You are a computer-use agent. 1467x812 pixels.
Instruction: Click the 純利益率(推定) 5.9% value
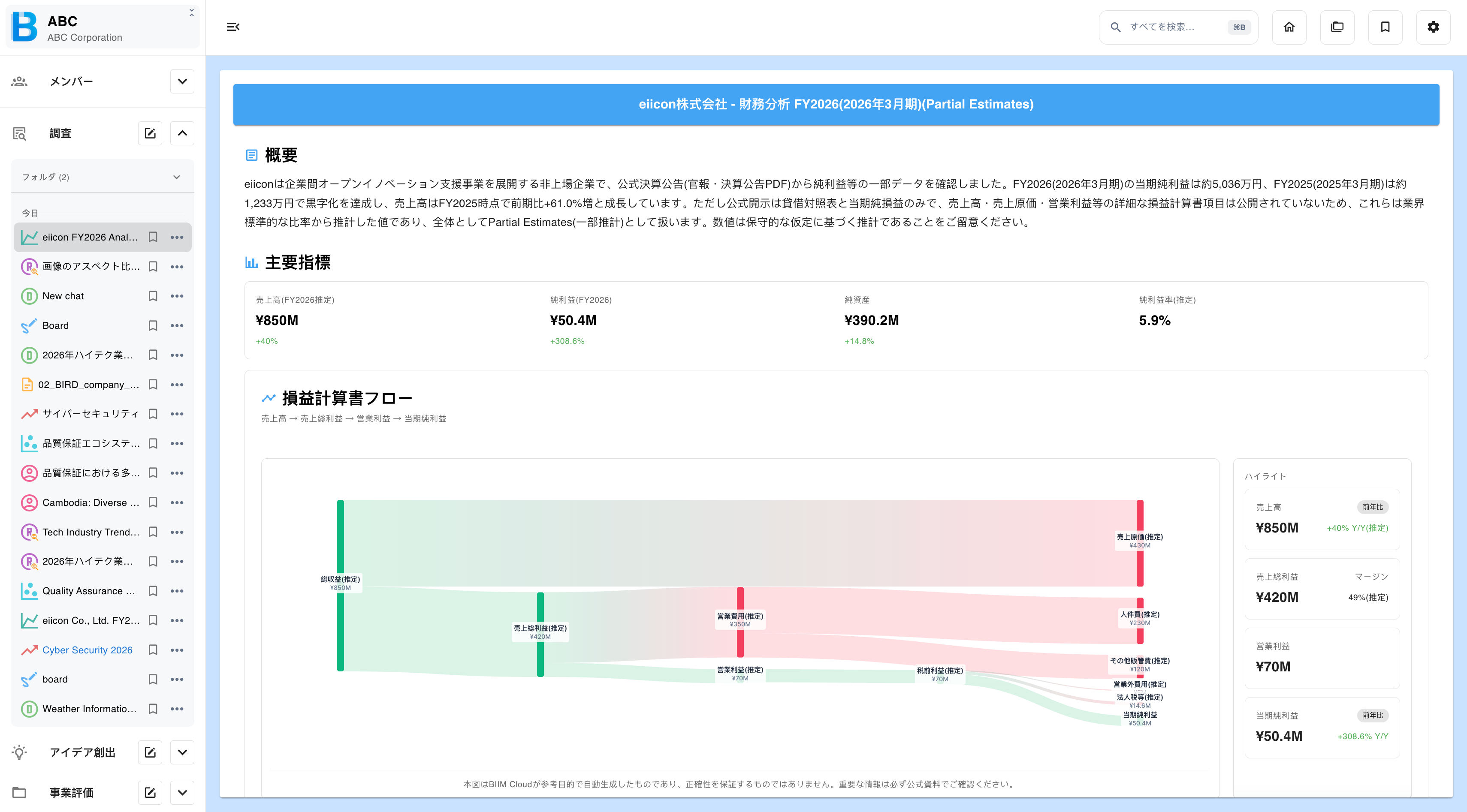[1154, 320]
